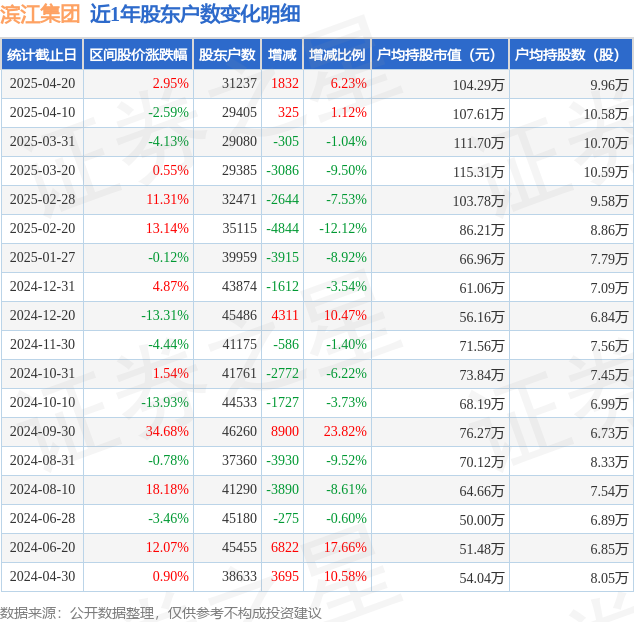Click the -2.59% price change value
Screen dimensions: 634x622
[168, 112]
